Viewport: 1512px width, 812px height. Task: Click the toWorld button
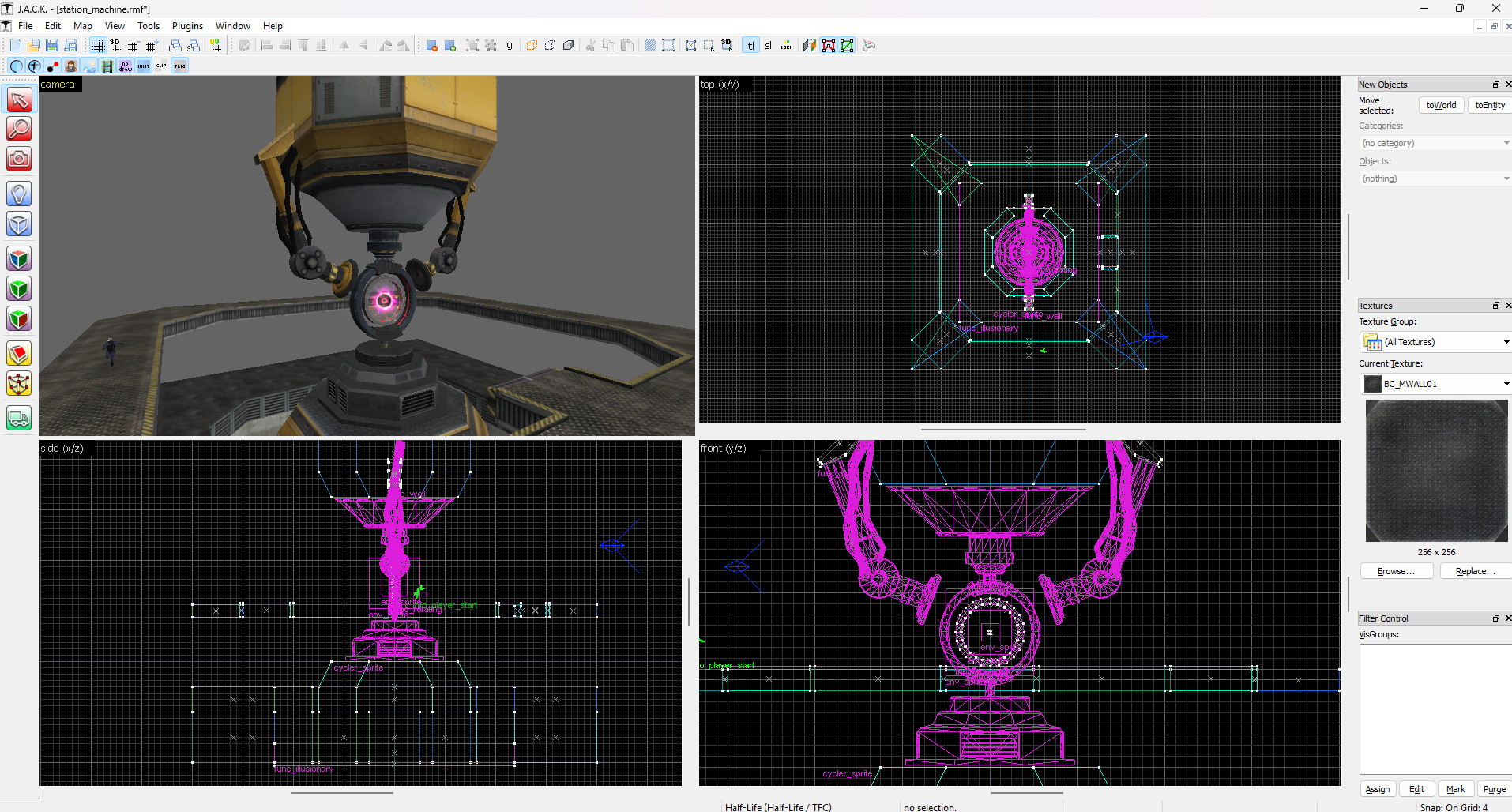click(x=1440, y=104)
